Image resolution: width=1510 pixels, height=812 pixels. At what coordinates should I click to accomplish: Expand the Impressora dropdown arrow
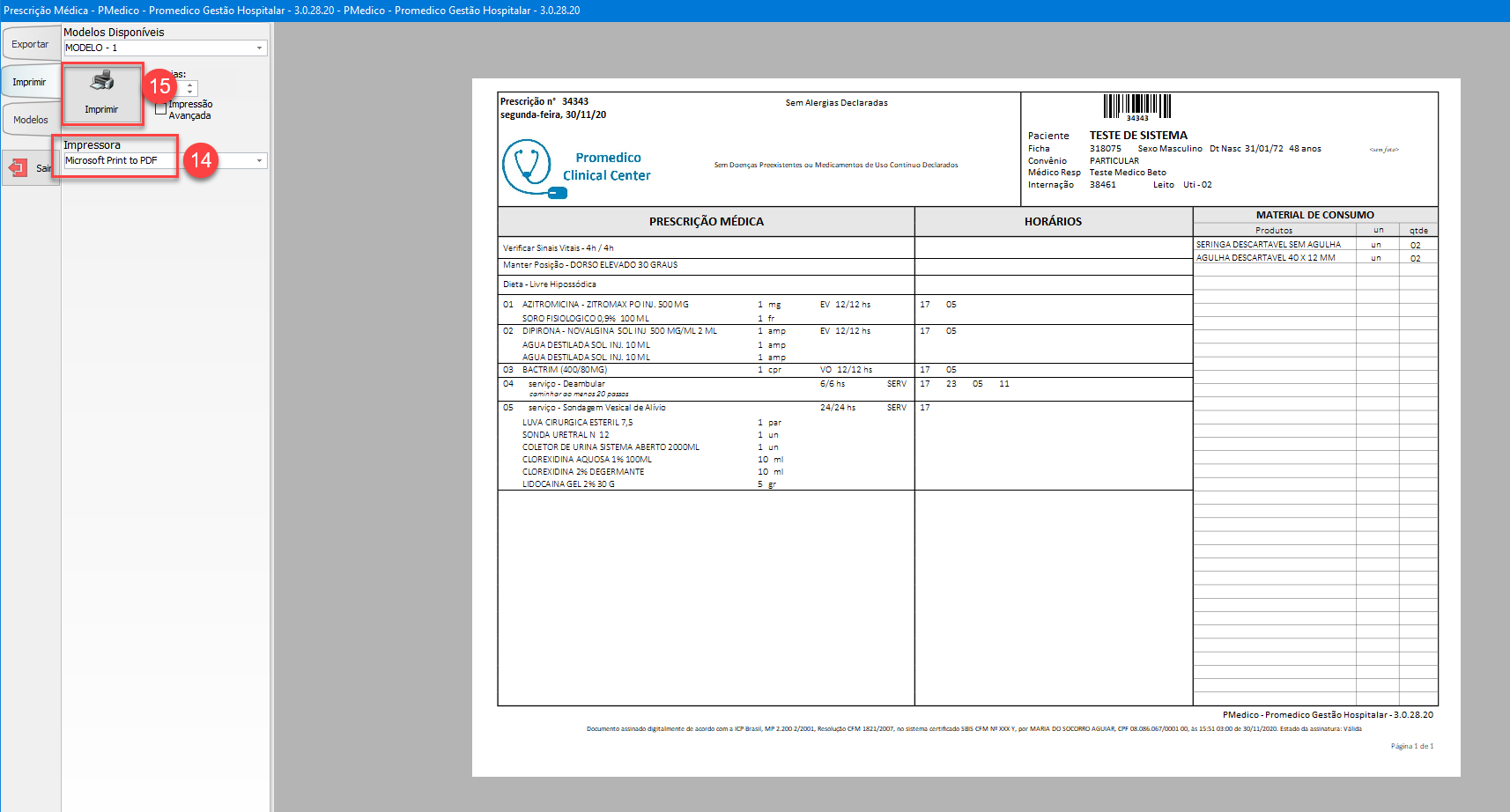[259, 161]
